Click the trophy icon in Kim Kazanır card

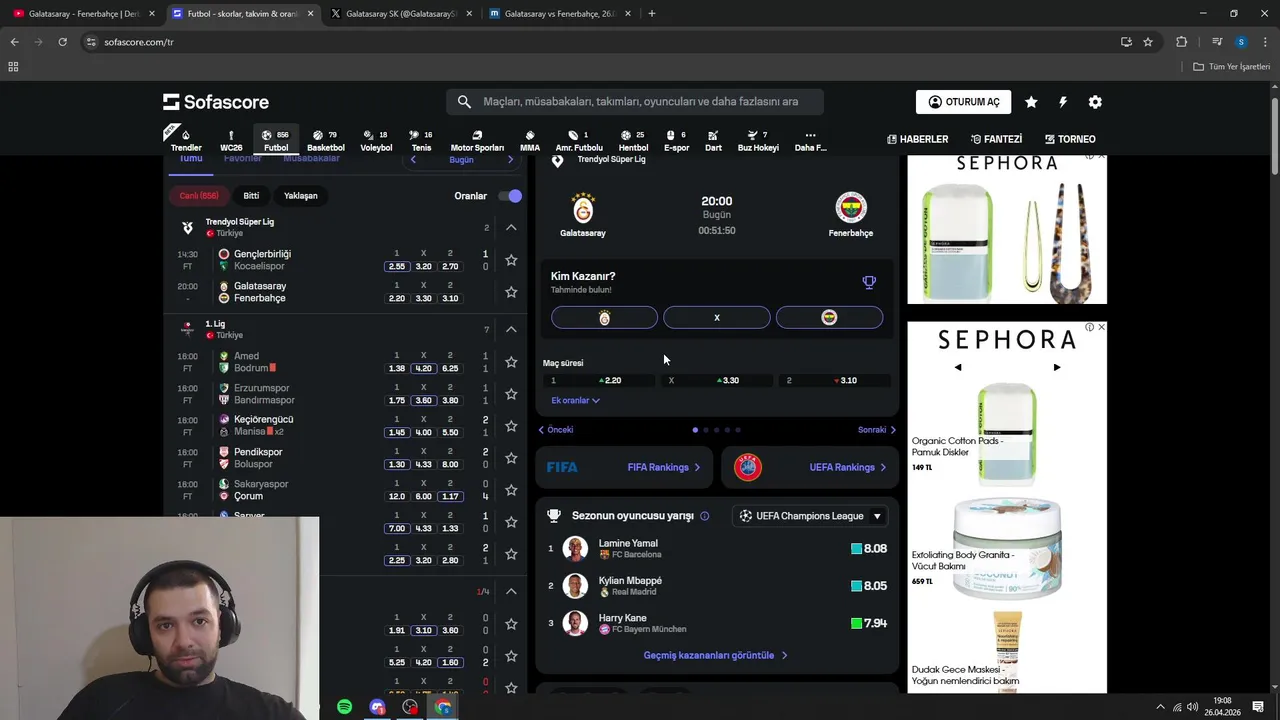click(x=869, y=282)
